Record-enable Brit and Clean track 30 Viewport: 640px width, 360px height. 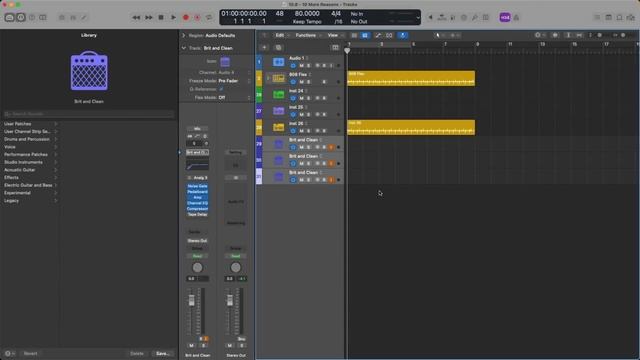324,164
